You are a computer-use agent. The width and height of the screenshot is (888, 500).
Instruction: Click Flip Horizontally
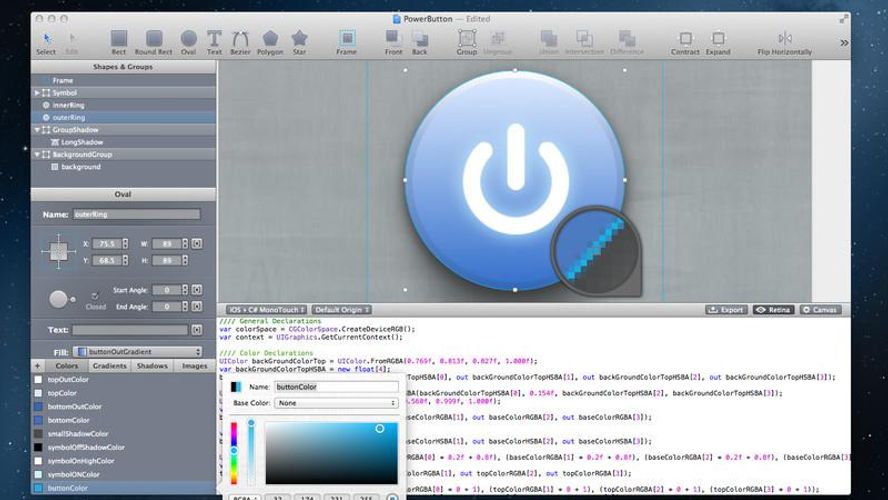coord(784,42)
